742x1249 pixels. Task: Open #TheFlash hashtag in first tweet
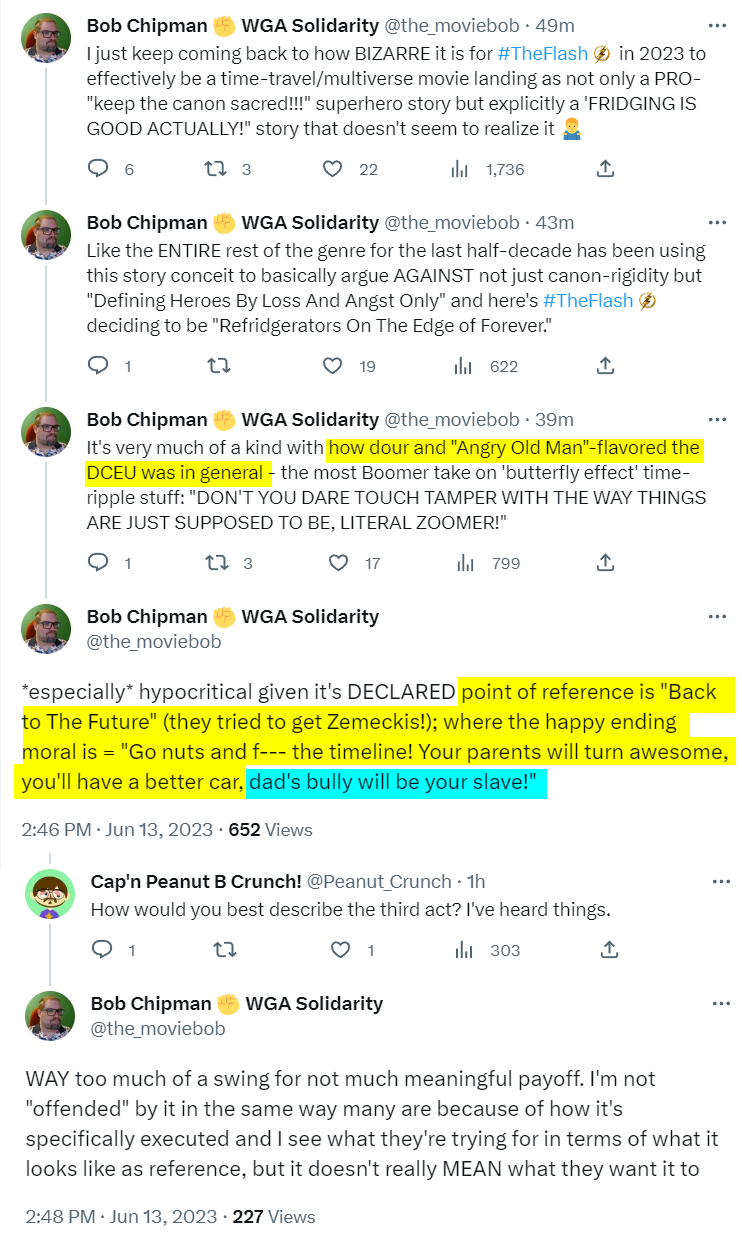click(x=542, y=51)
